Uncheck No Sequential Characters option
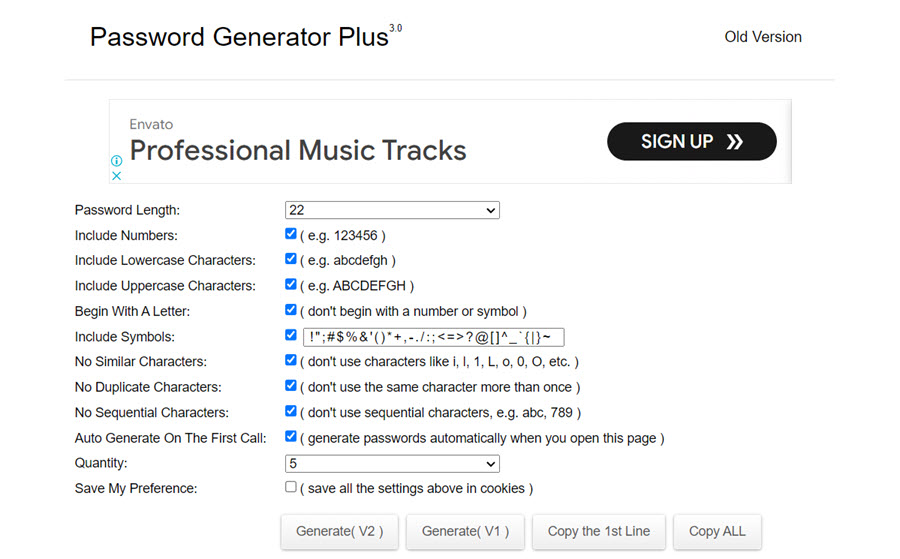Viewport: 900px width, 559px height. 290,411
